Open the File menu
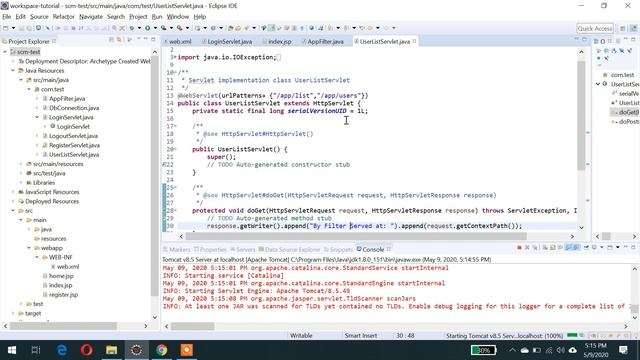 tap(7, 17)
